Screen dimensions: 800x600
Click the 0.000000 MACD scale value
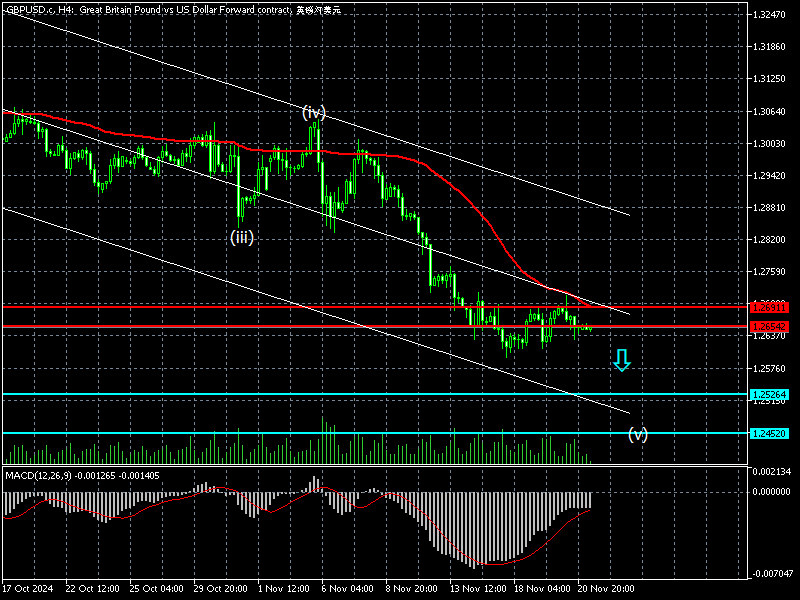click(772, 492)
